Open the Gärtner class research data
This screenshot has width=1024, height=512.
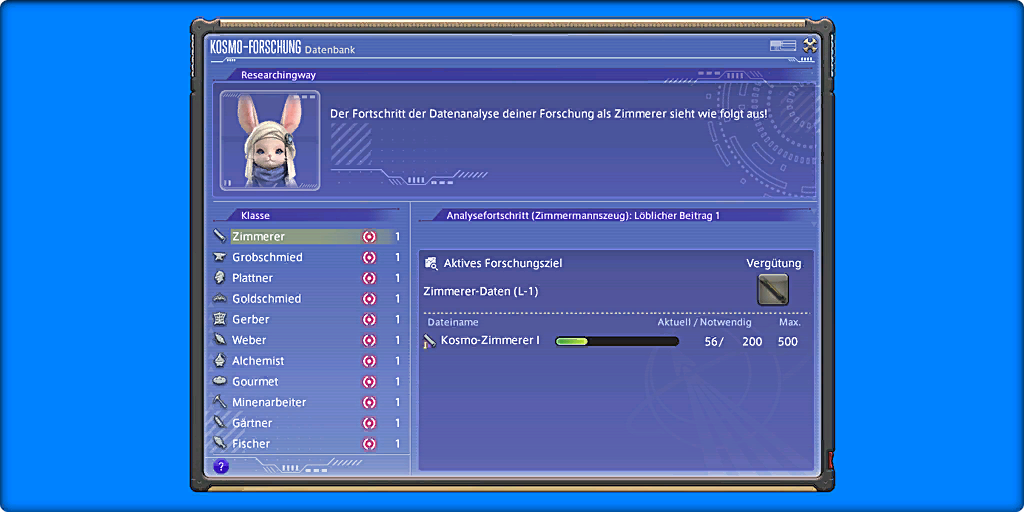[x=251, y=423]
